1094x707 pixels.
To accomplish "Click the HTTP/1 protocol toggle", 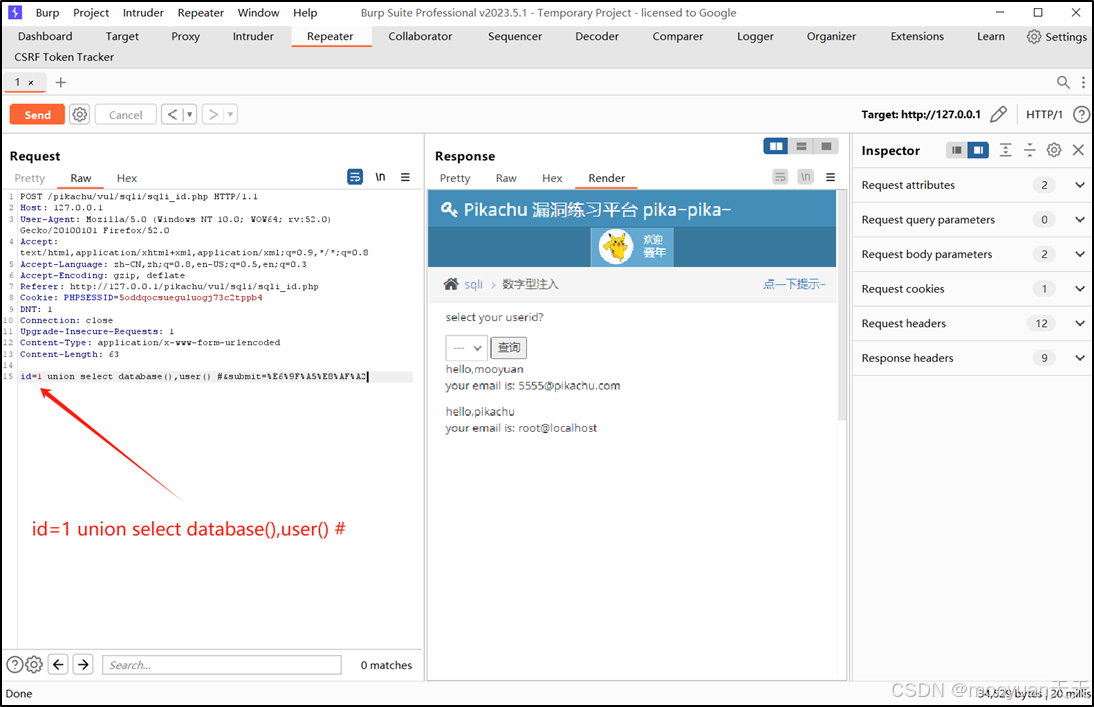I will [1044, 114].
